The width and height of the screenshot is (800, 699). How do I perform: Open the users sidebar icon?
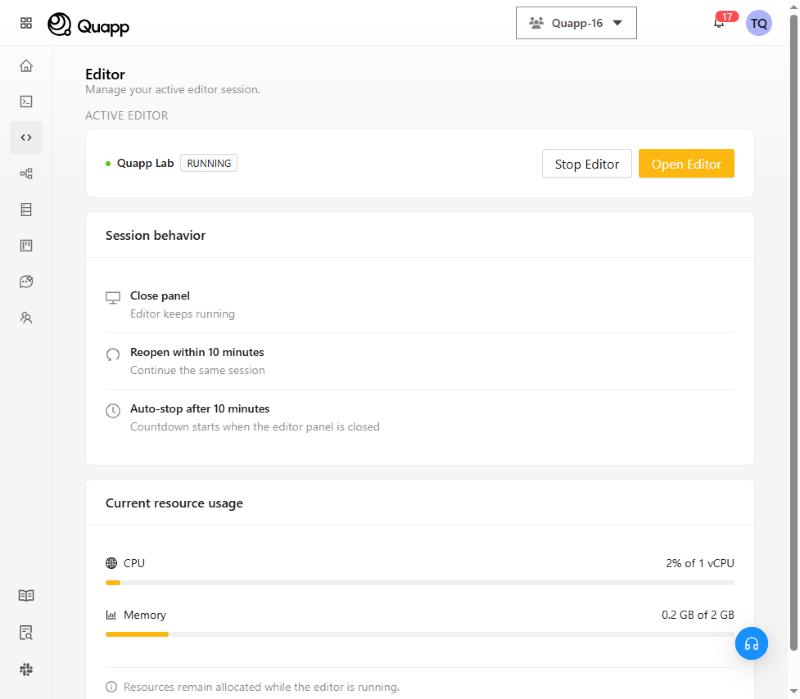pos(26,318)
